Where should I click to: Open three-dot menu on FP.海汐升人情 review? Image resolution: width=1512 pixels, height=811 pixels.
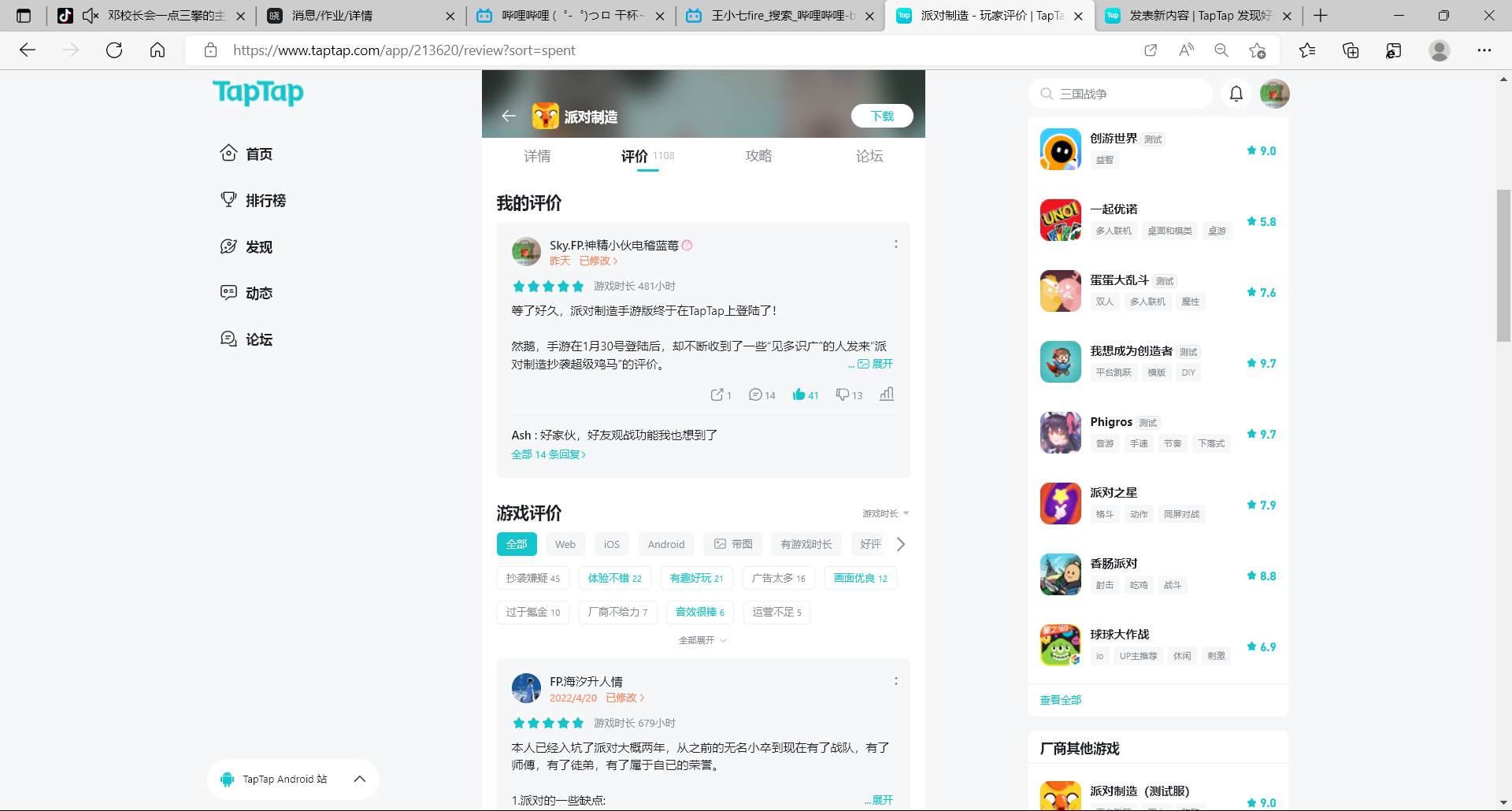click(895, 681)
